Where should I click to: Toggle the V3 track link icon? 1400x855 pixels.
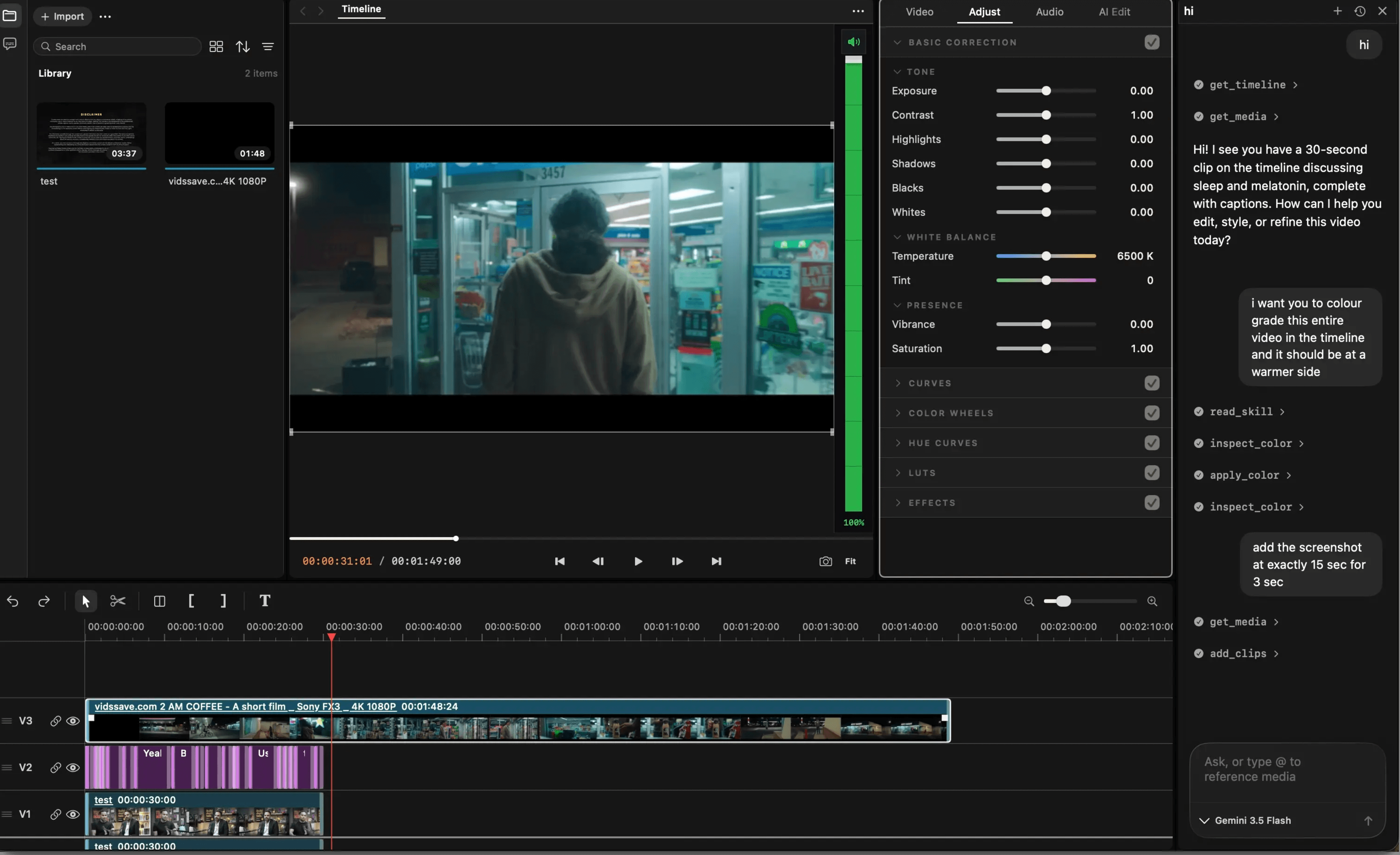tap(55, 721)
